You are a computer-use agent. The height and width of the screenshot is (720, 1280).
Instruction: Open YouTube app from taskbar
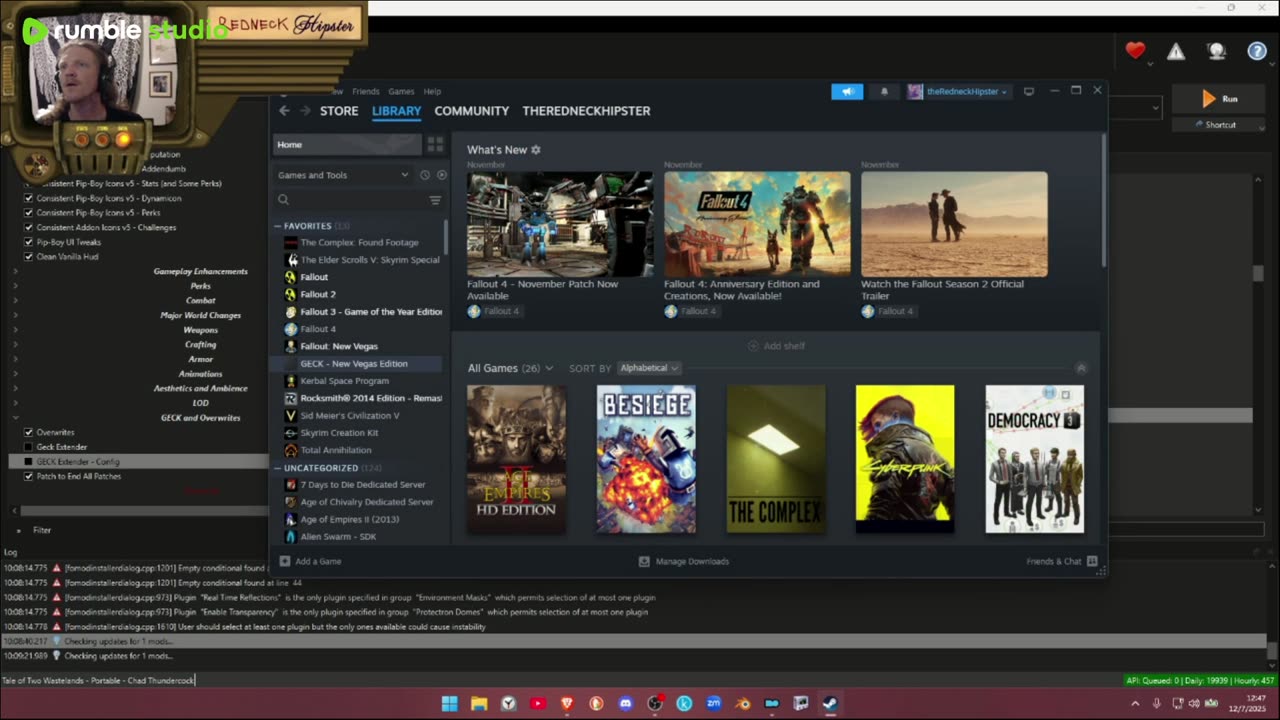click(538, 703)
